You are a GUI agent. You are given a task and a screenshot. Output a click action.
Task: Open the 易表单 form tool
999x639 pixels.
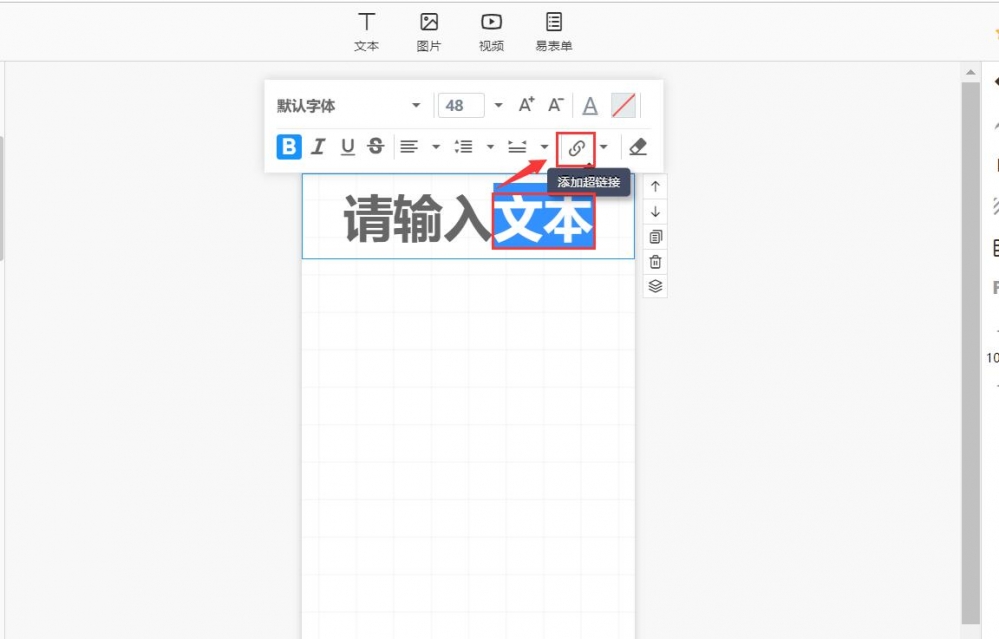coord(554,22)
